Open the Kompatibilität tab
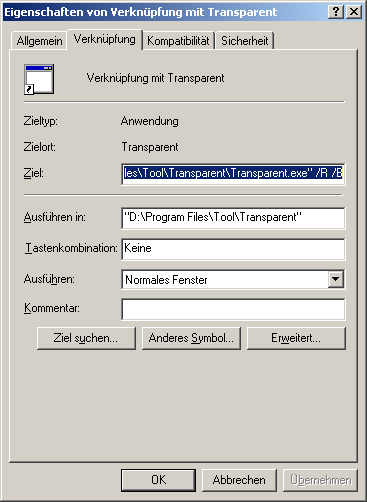This screenshot has width=367, height=502. [x=178, y=41]
